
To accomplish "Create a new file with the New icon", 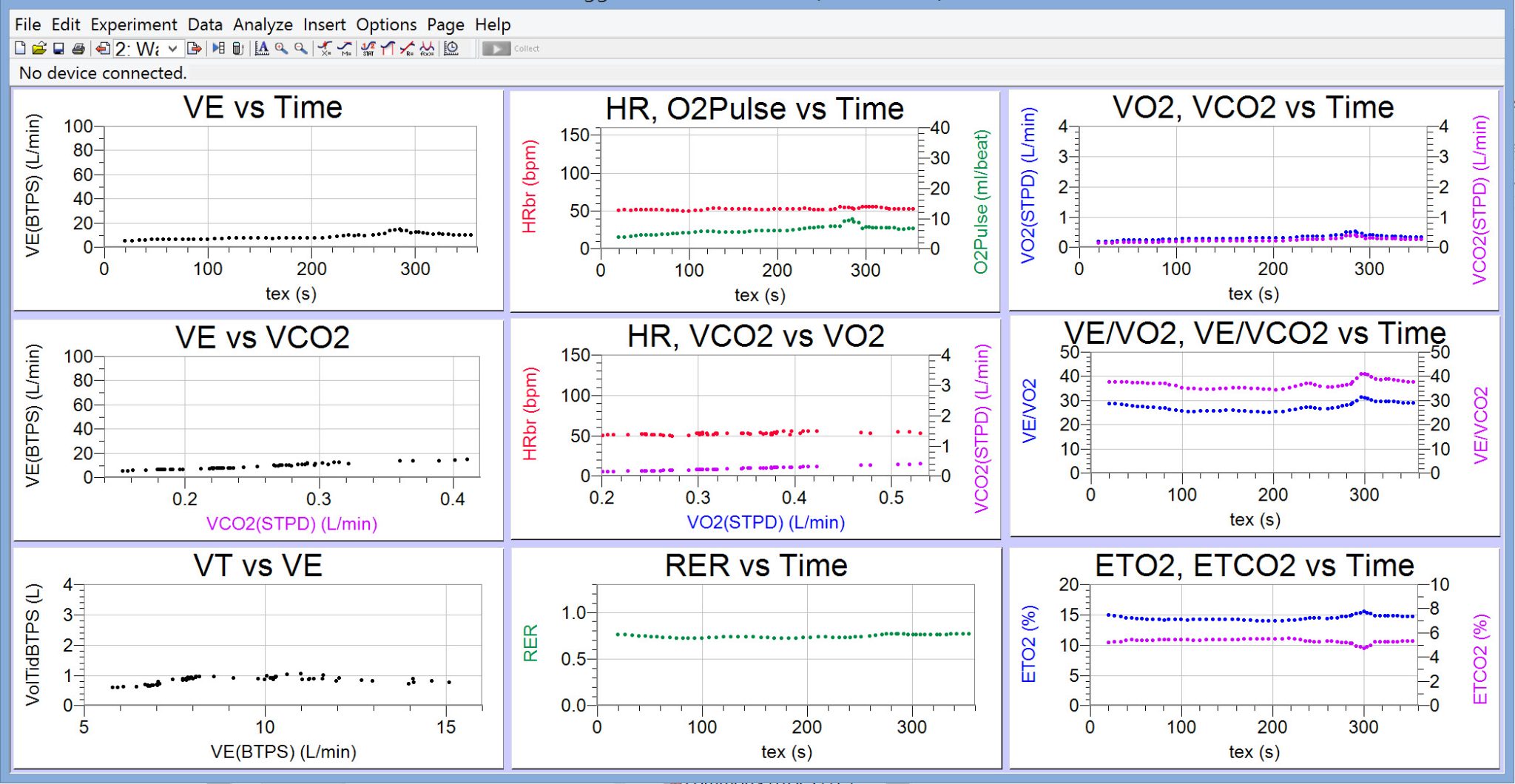I will pyautogui.click(x=20, y=49).
